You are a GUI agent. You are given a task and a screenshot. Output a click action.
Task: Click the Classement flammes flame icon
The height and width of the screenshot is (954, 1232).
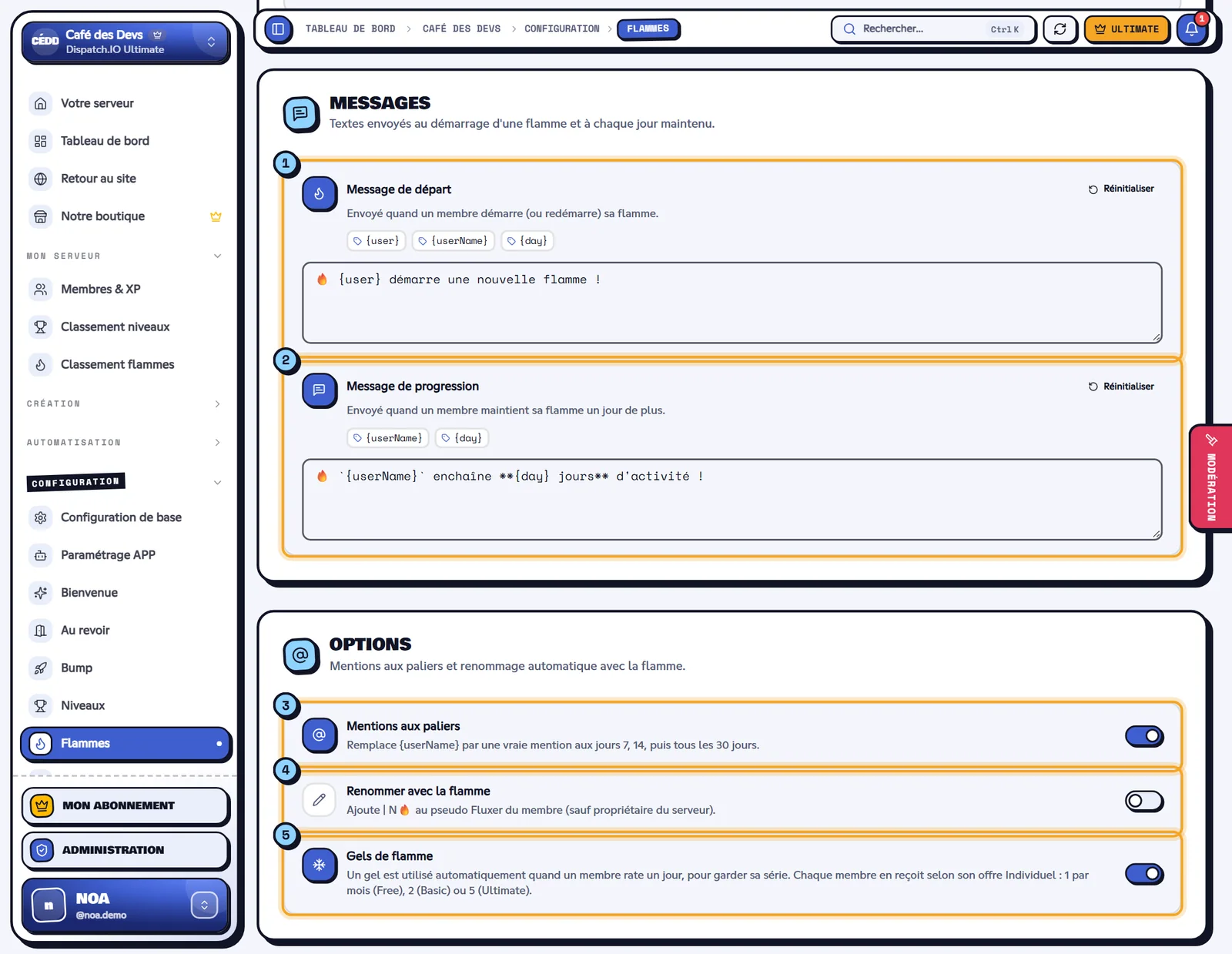pos(41,364)
